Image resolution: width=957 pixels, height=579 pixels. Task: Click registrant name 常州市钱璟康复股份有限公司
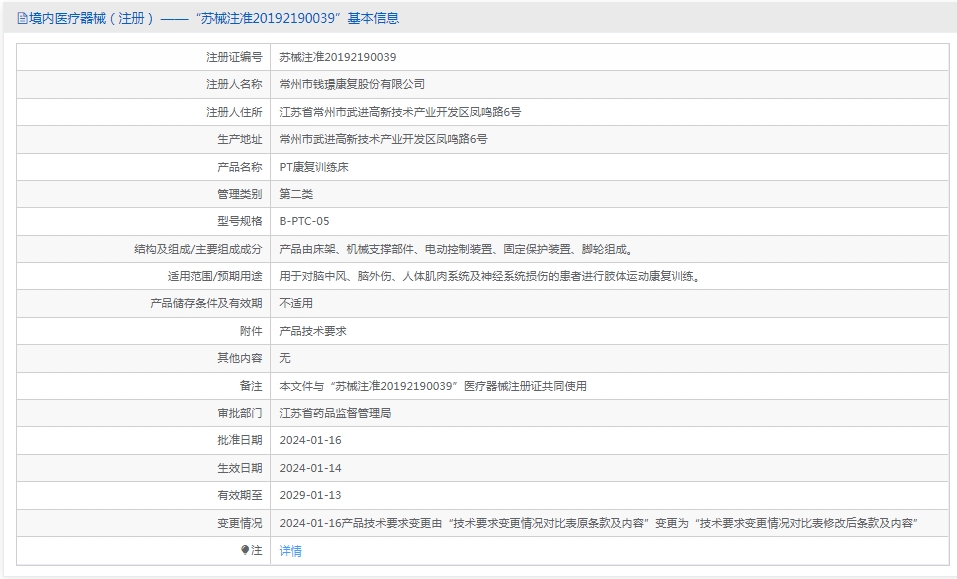click(352, 84)
